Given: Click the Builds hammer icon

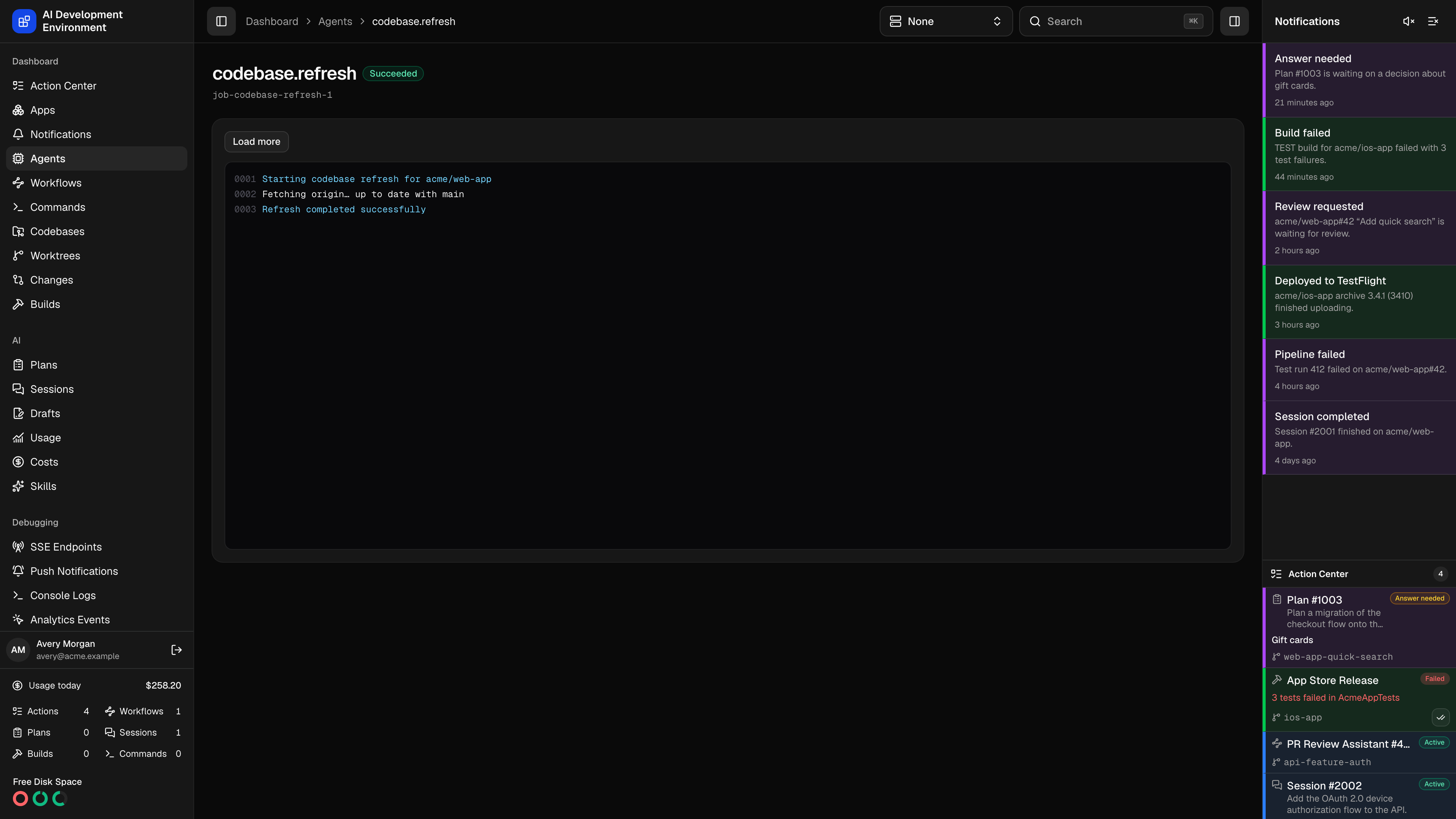Looking at the screenshot, I should (18, 304).
